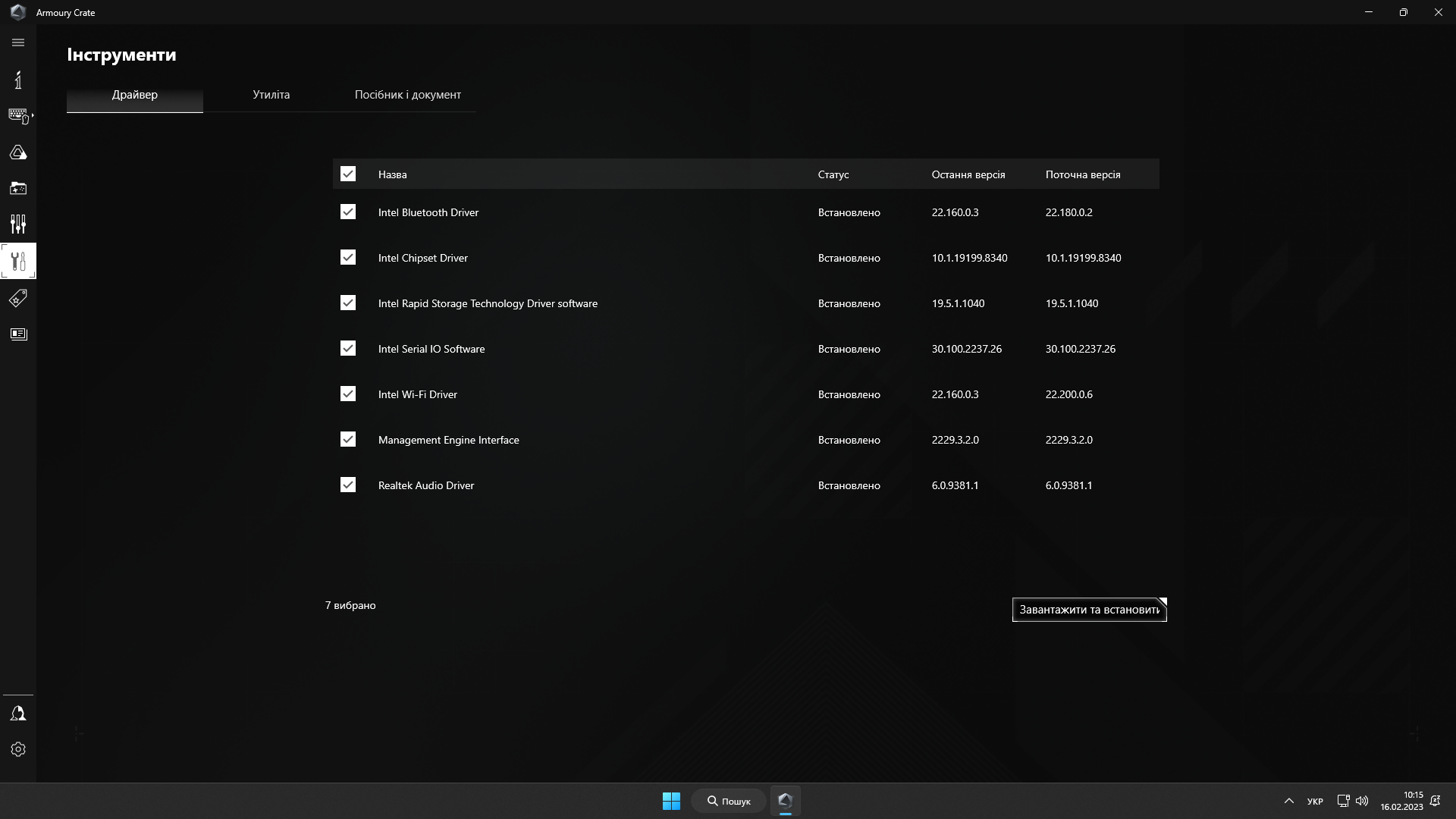This screenshot has height=819, width=1456.
Task: Click Armoury Crate taskbar icon
Action: (785, 801)
